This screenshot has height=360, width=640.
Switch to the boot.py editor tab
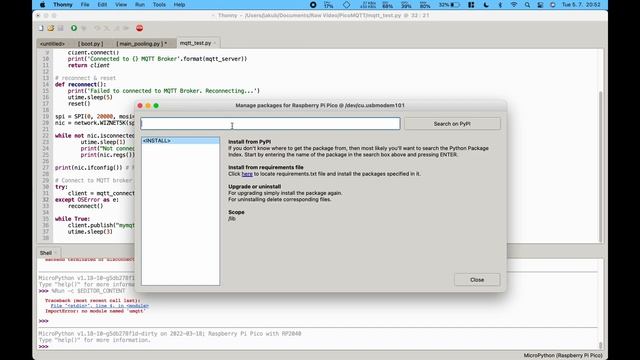pos(91,43)
